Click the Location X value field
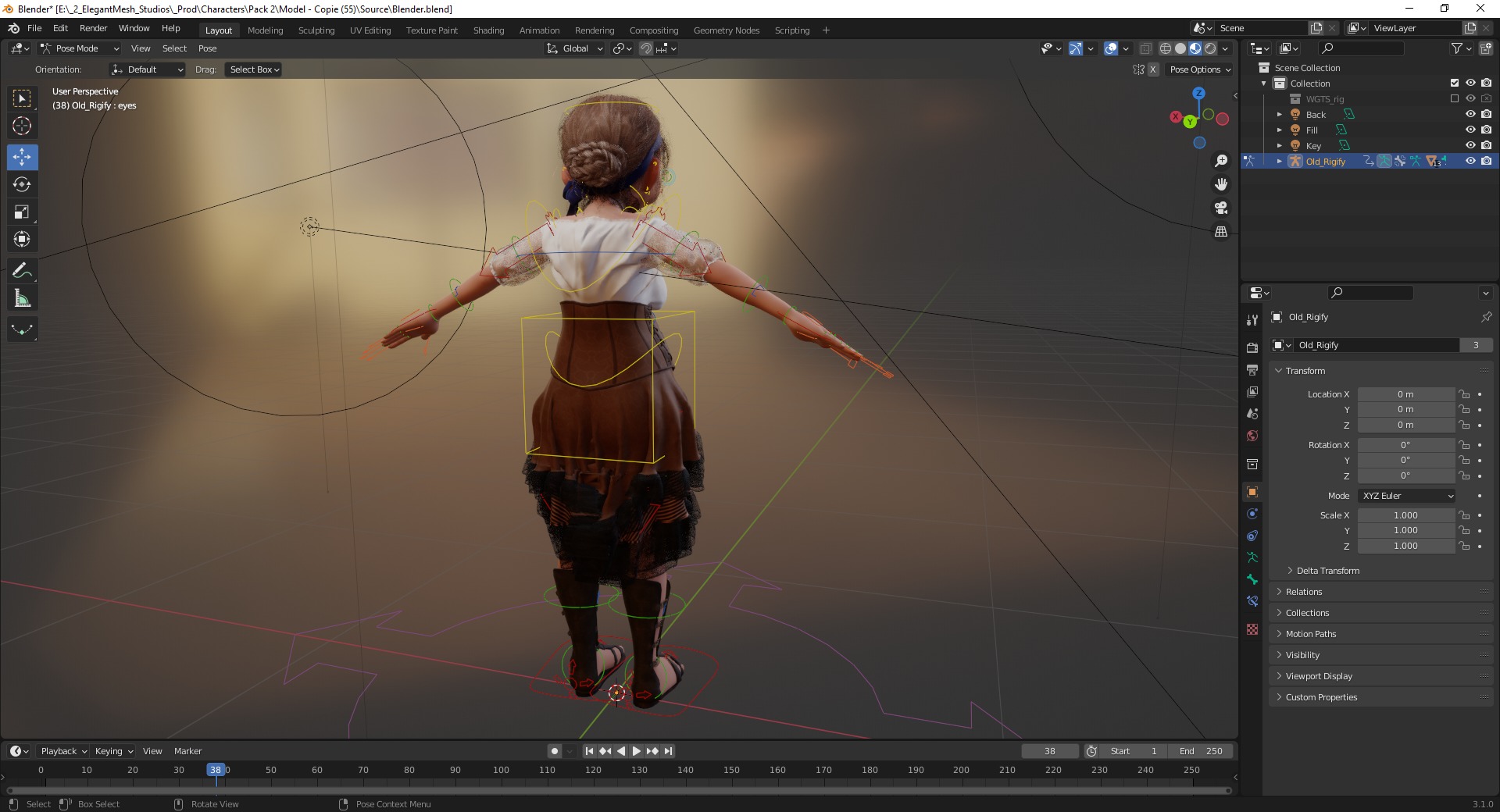 [1405, 394]
